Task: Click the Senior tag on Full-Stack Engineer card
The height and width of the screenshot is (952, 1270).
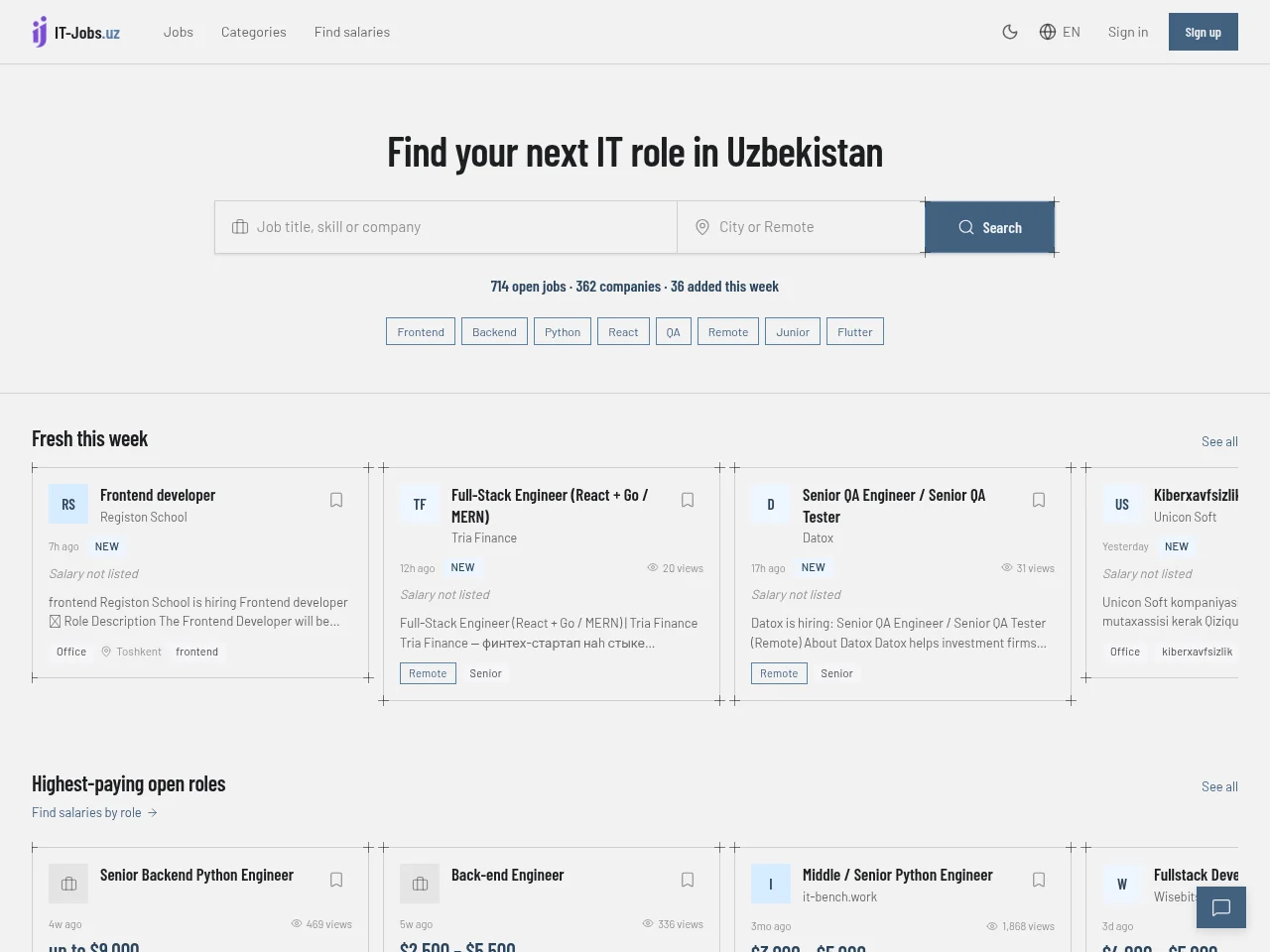Action: tap(485, 673)
